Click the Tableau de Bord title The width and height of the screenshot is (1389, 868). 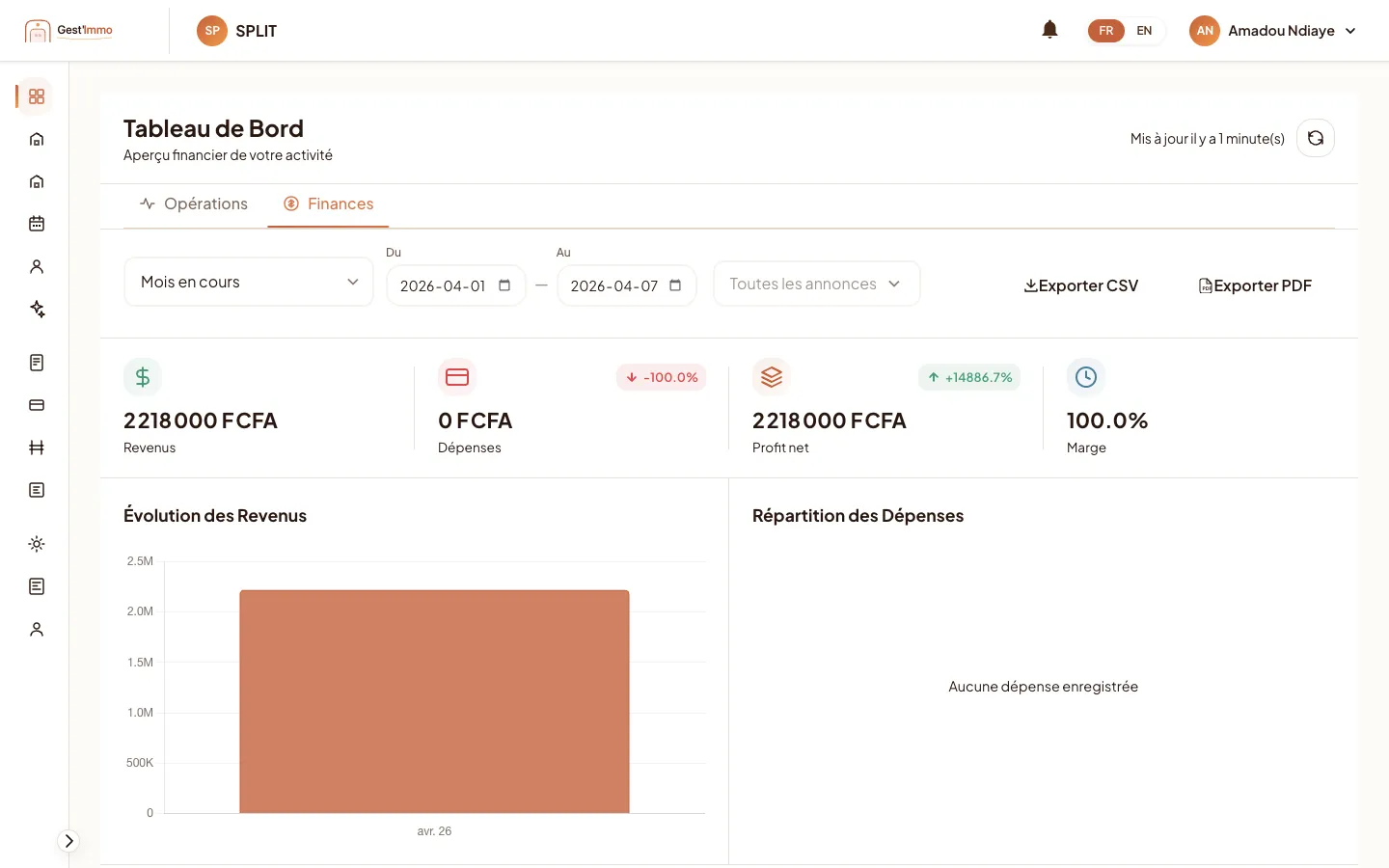pos(213,128)
